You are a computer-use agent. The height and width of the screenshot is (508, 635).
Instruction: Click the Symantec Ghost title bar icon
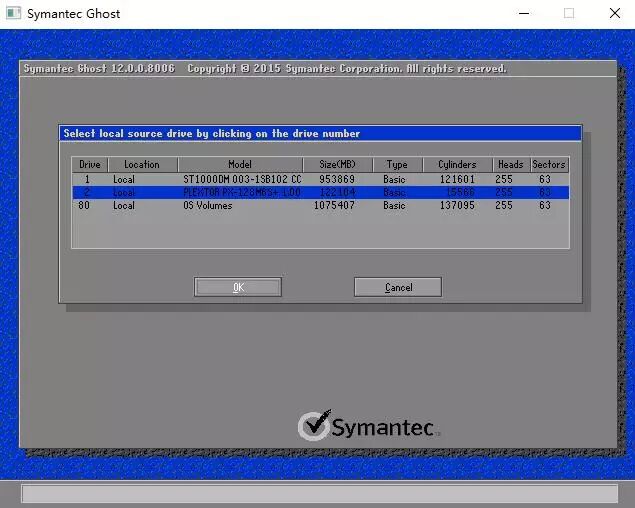click(x=13, y=13)
